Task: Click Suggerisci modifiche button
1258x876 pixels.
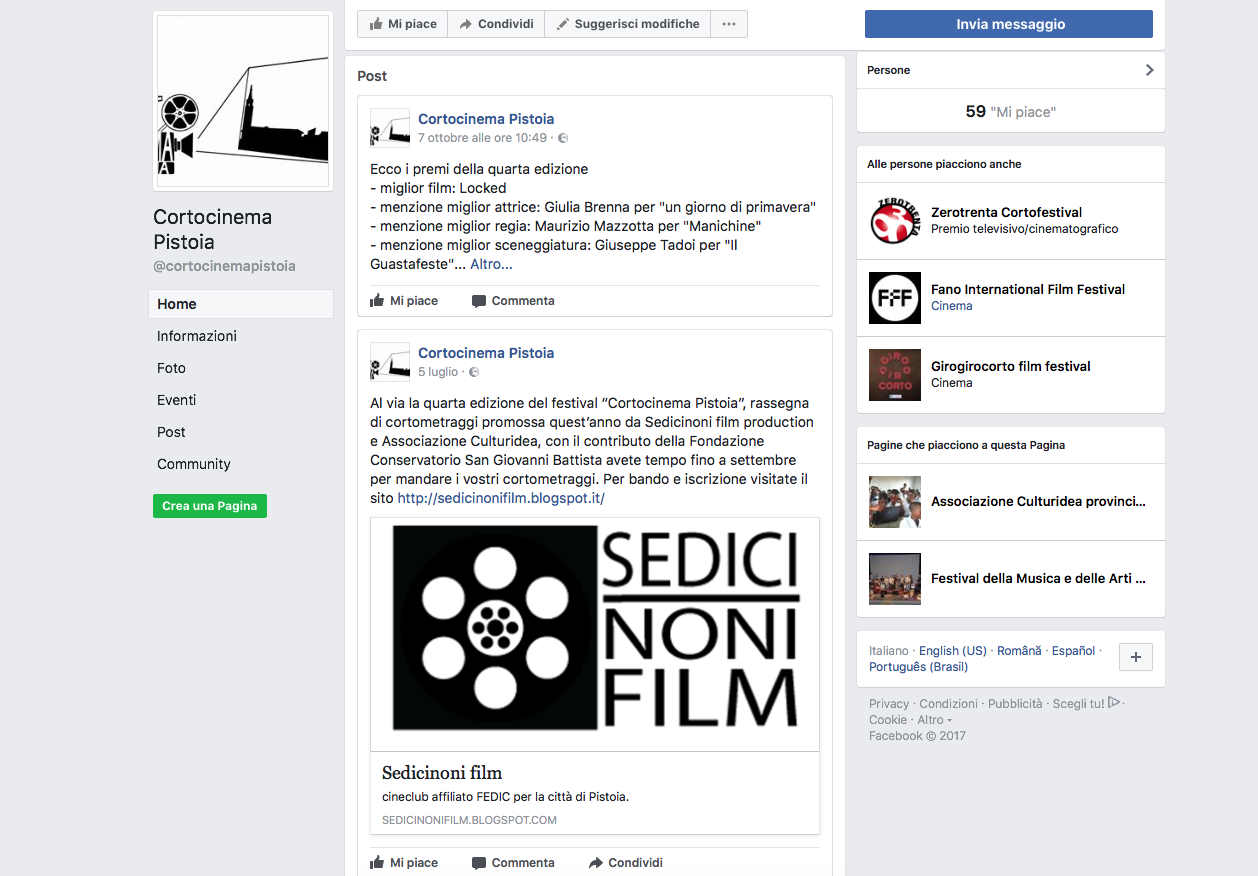Action: coord(628,24)
